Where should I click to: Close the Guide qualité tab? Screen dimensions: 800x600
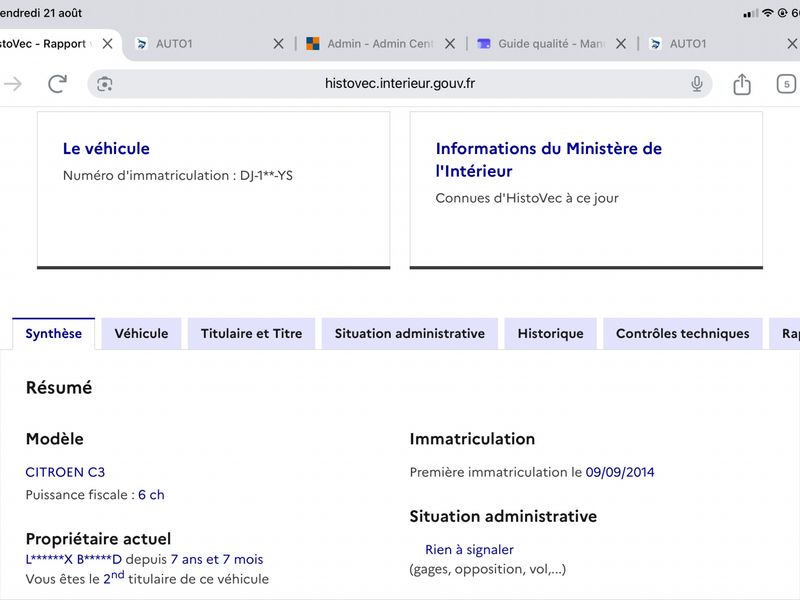point(620,44)
